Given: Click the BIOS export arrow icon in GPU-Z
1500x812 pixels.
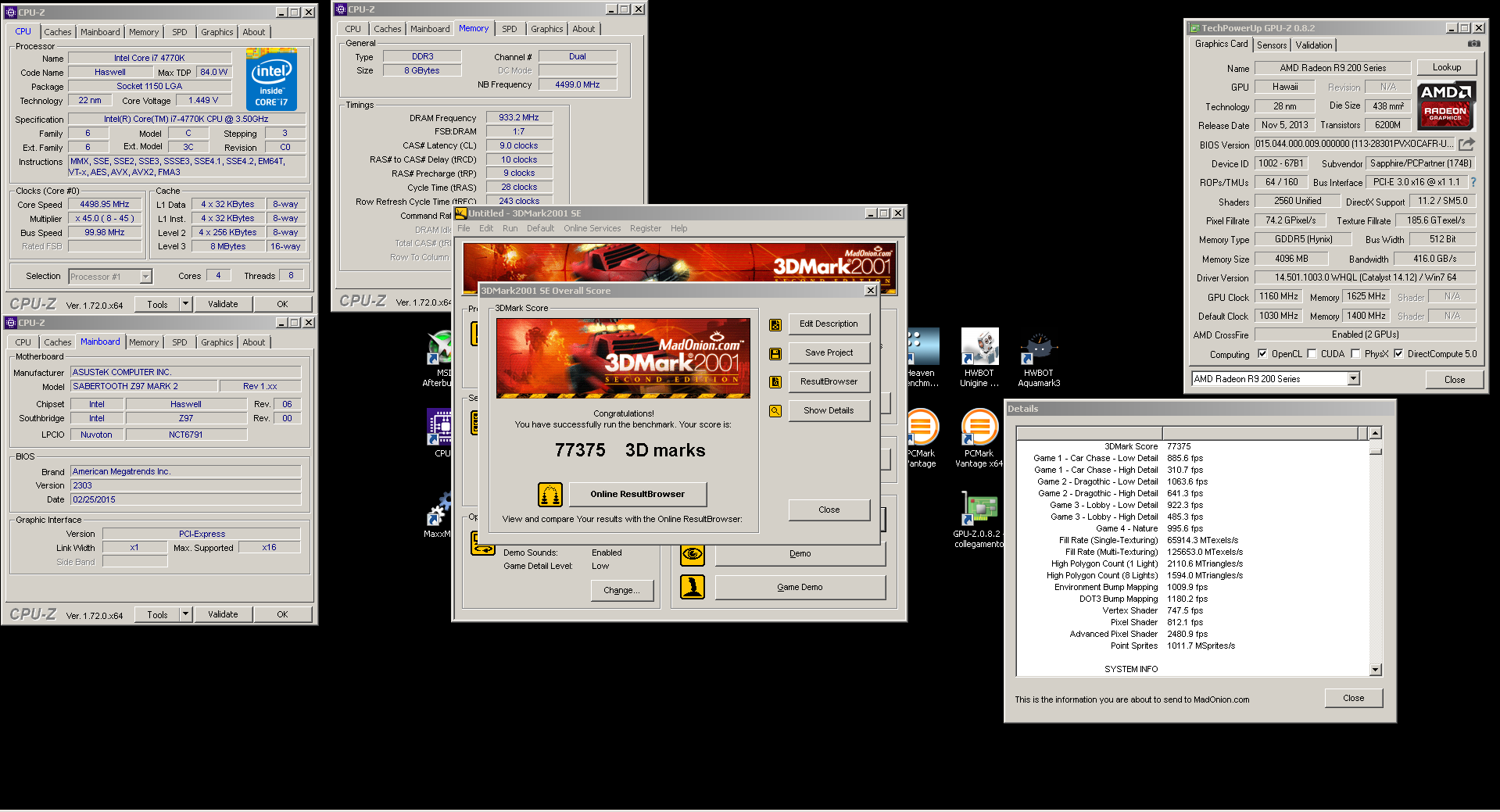Looking at the screenshot, I should click(1466, 145).
